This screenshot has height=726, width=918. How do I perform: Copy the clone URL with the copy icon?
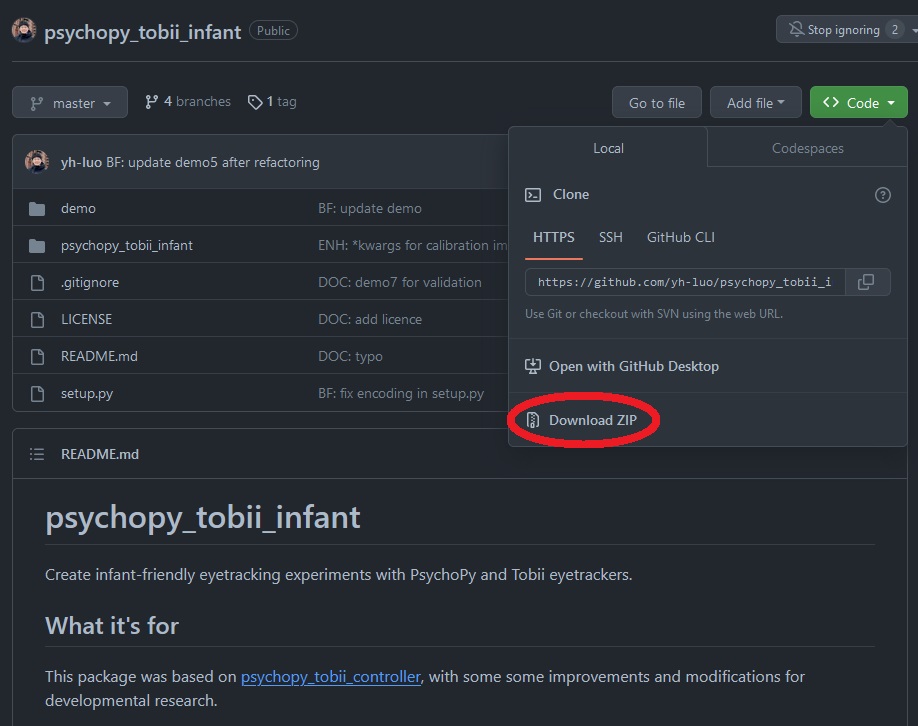point(868,282)
